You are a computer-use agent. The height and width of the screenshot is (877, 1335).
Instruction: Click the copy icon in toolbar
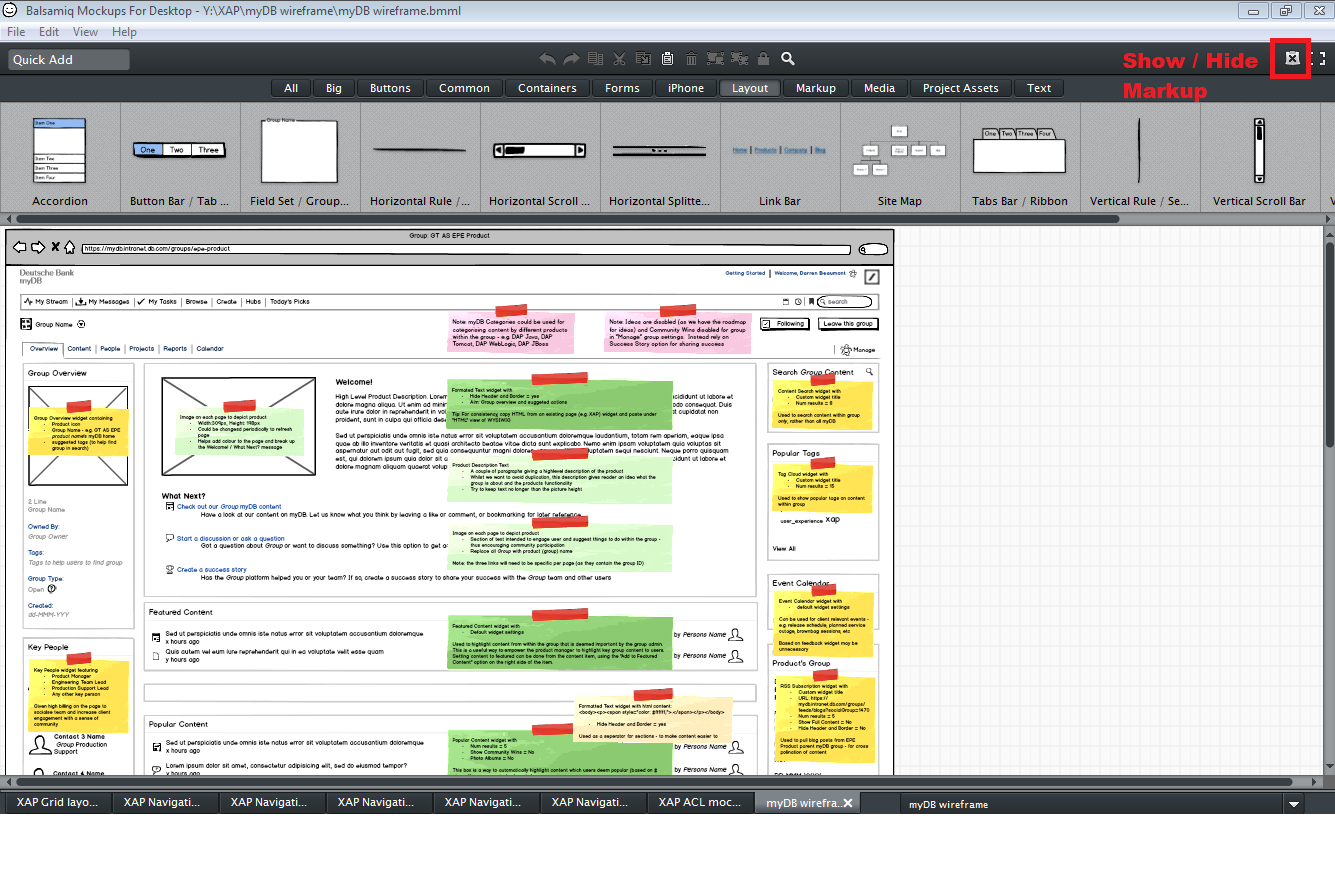[x=643, y=59]
